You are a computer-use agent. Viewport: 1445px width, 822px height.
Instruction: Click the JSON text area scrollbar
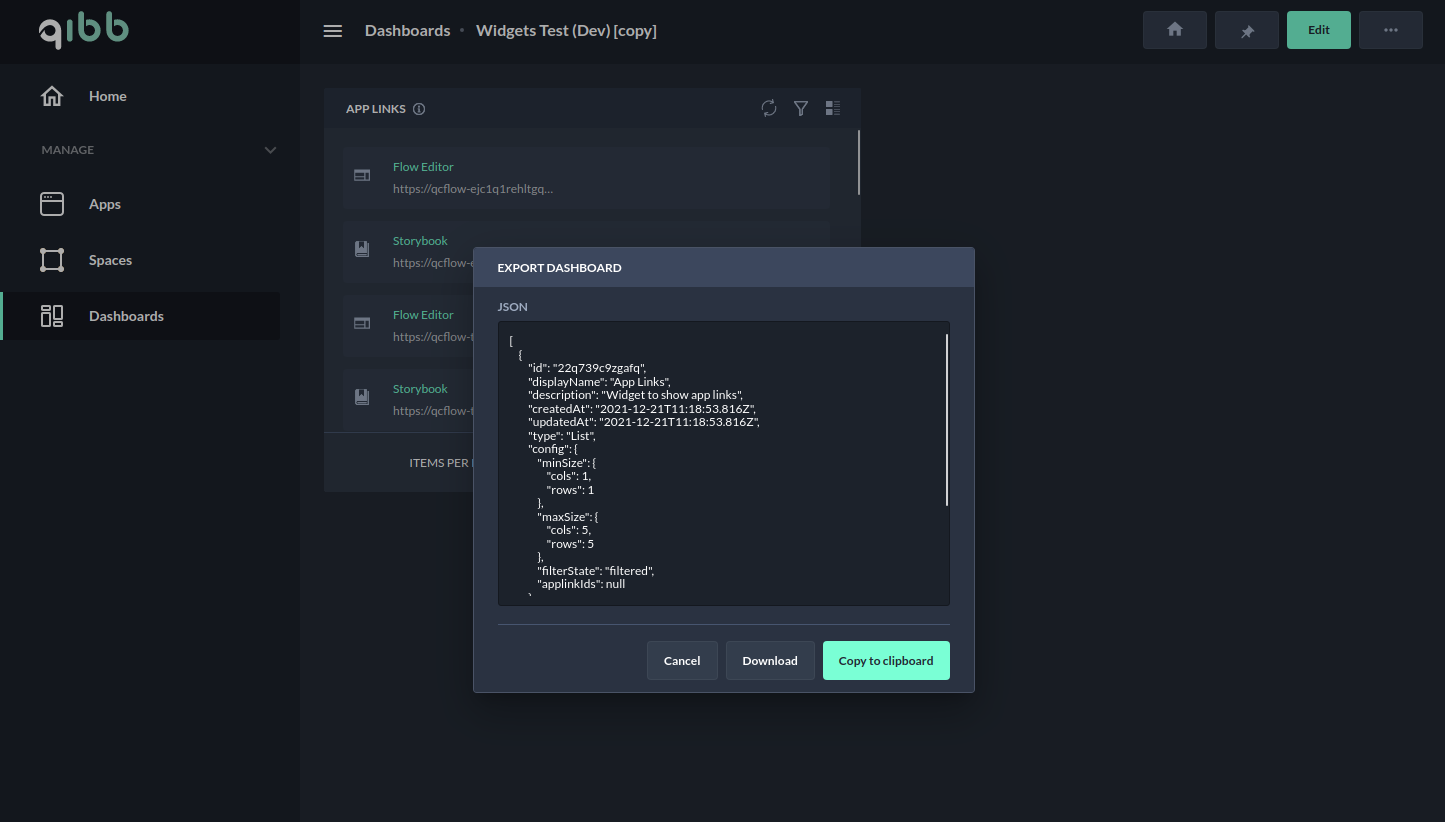click(946, 420)
